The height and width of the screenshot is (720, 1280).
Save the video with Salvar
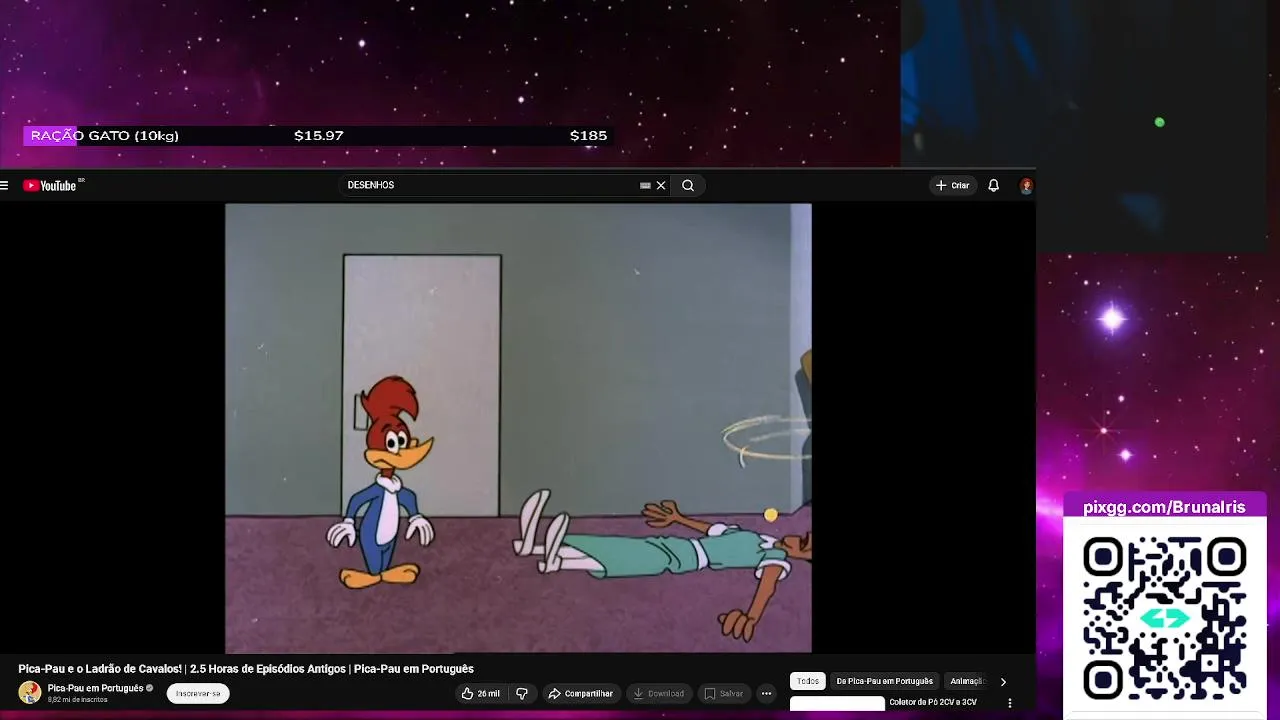coord(723,693)
